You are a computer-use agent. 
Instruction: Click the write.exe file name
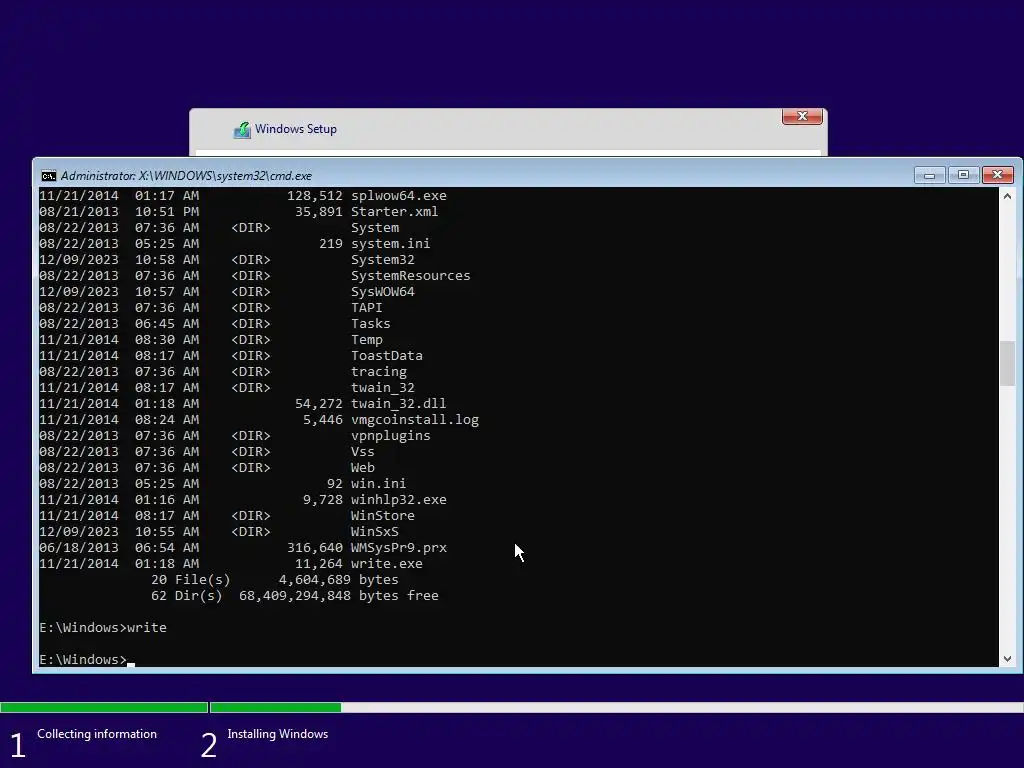click(387, 564)
